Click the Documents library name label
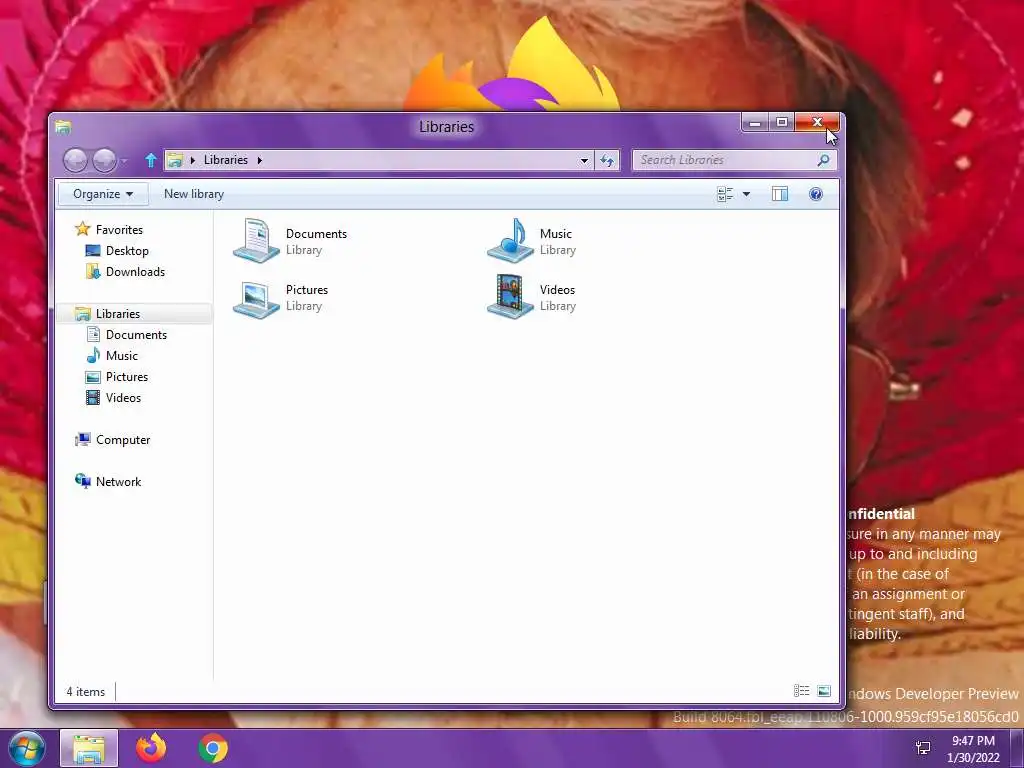Screen dimensions: 1024x768 (x=316, y=234)
